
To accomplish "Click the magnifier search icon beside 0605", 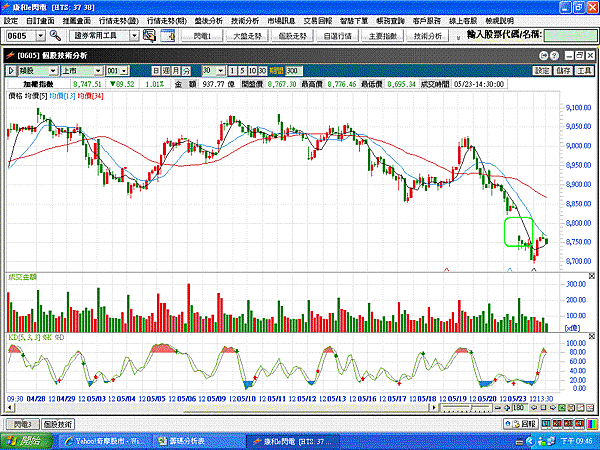I will pyautogui.click(x=55, y=36).
